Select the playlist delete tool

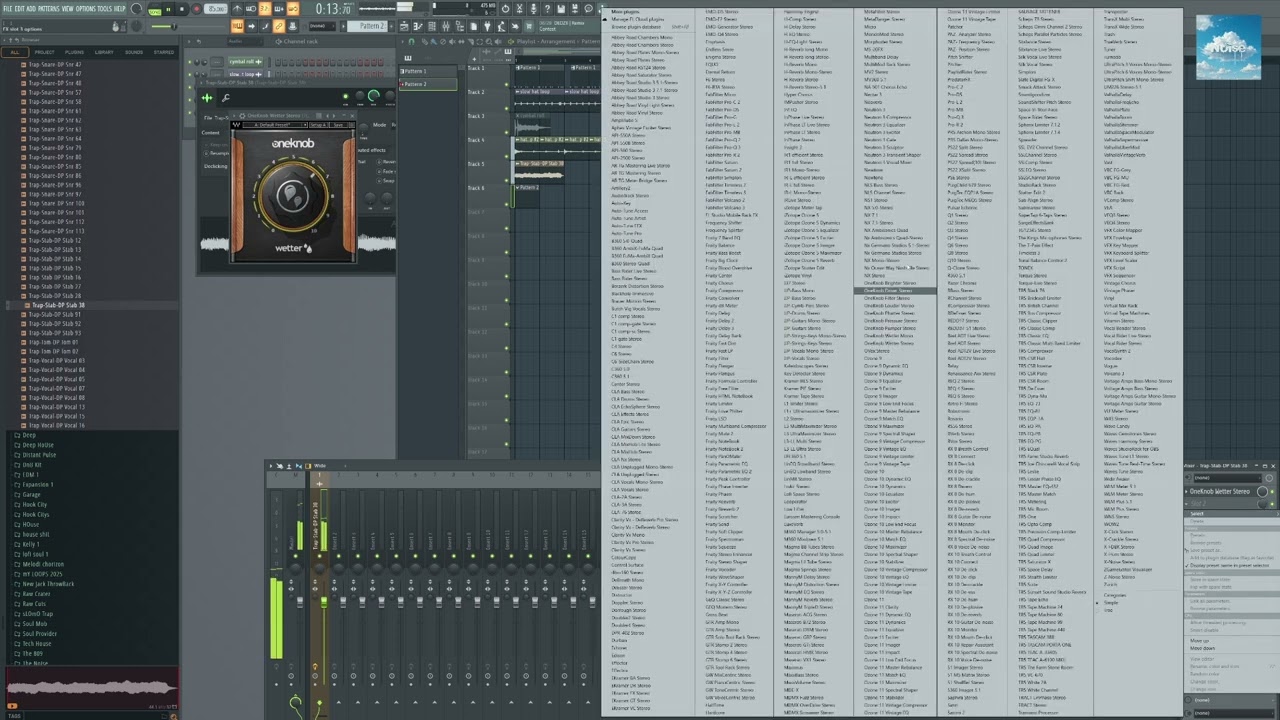pyautogui.click(x=443, y=41)
